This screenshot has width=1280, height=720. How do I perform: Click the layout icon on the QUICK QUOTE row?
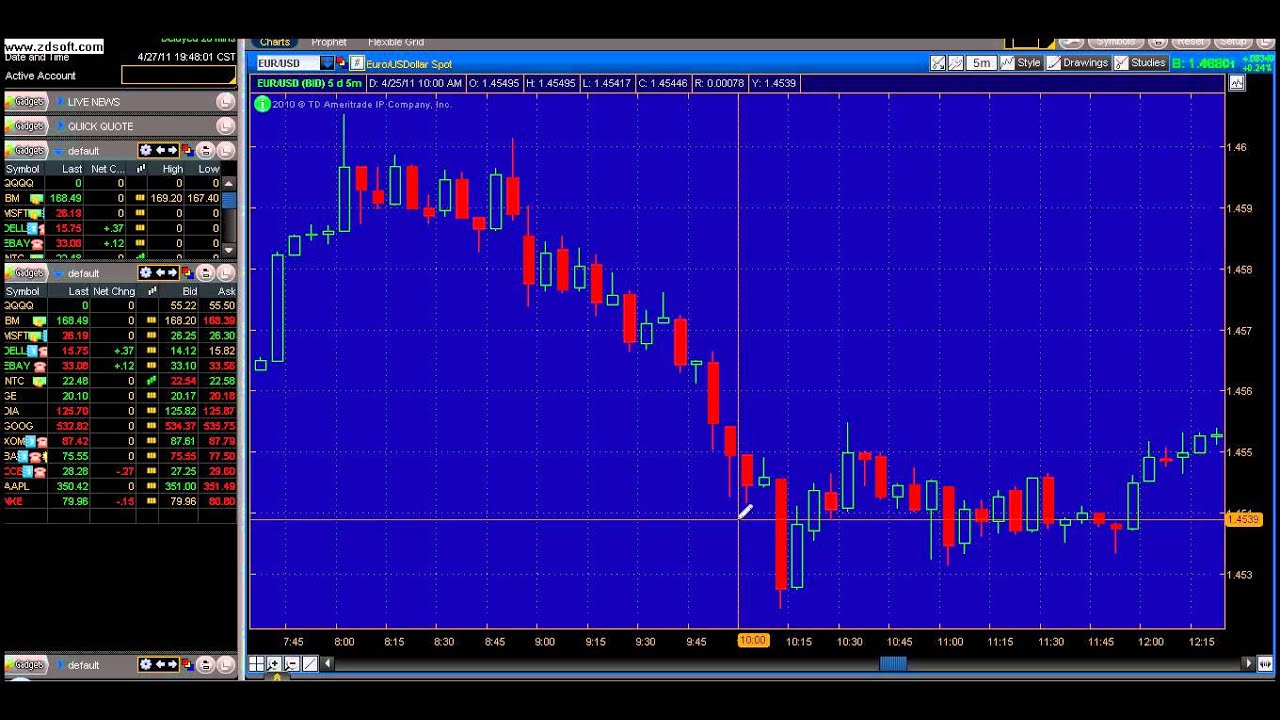tap(225, 126)
